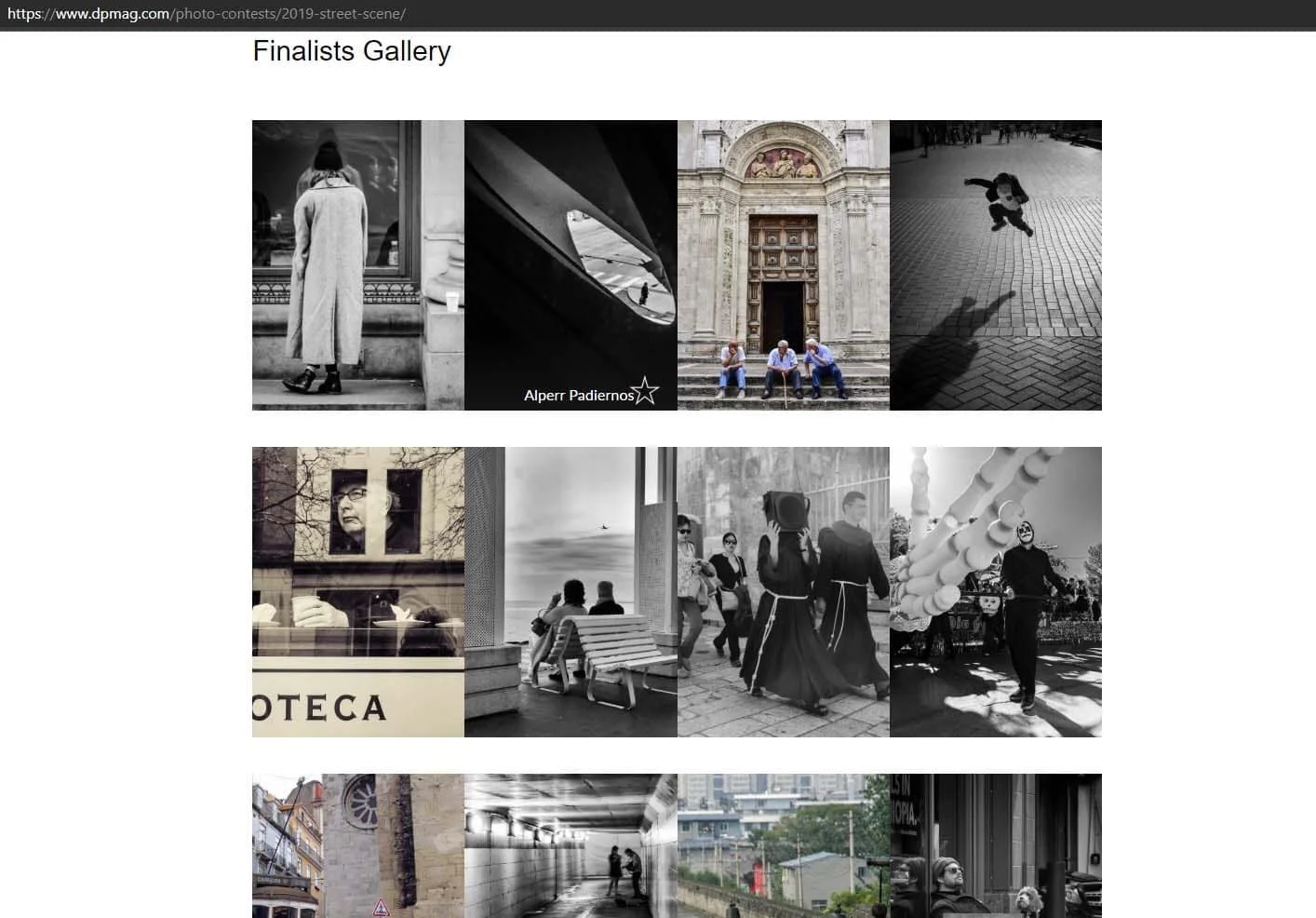View the OTECA window portrait photo

[358, 592]
